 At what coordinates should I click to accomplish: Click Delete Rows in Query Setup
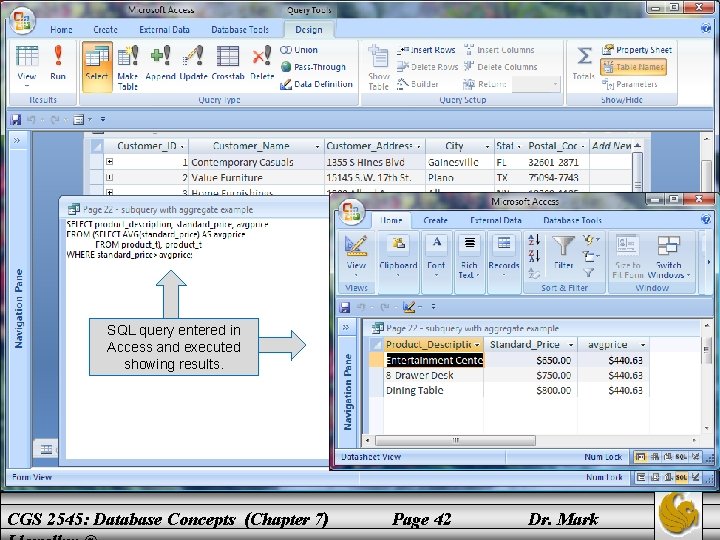click(x=428, y=67)
